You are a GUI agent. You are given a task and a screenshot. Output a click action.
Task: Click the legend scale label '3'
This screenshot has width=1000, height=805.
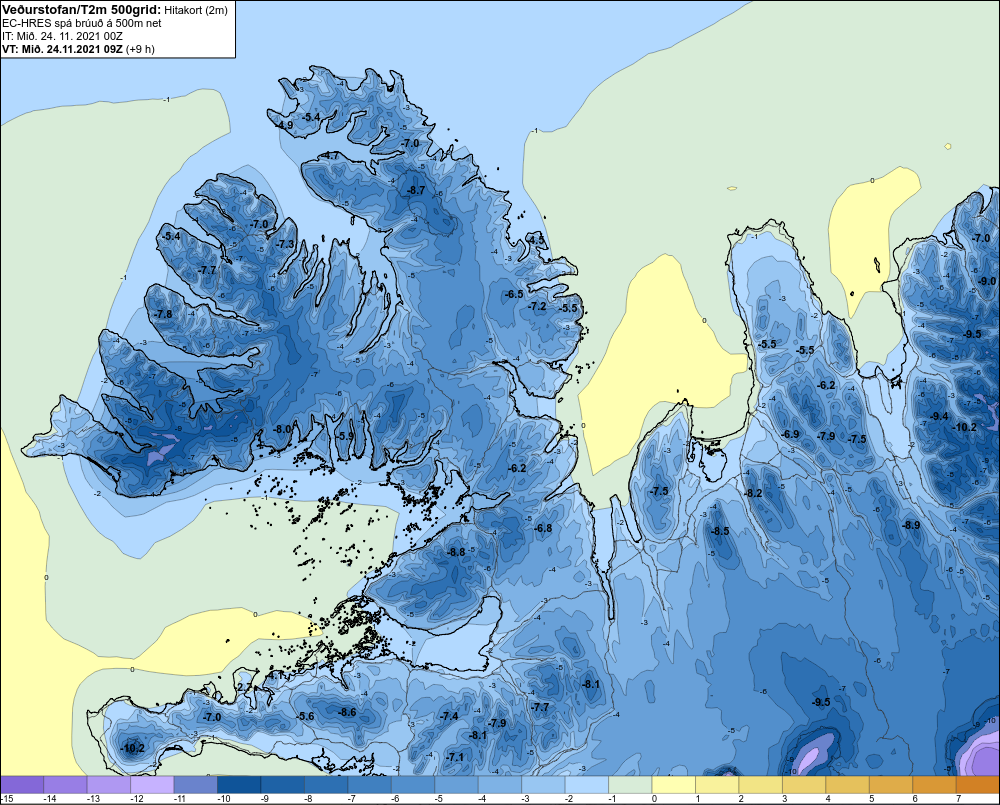pyautogui.click(x=784, y=799)
